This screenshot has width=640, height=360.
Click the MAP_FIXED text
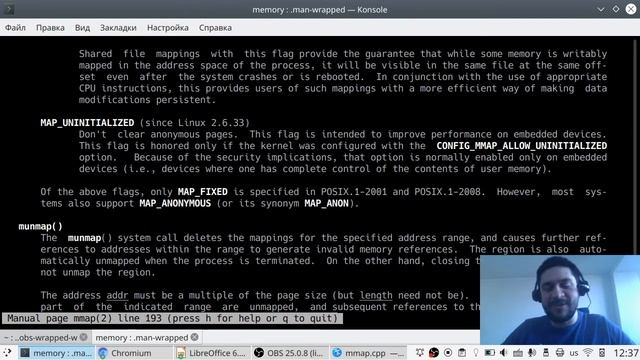(203, 192)
